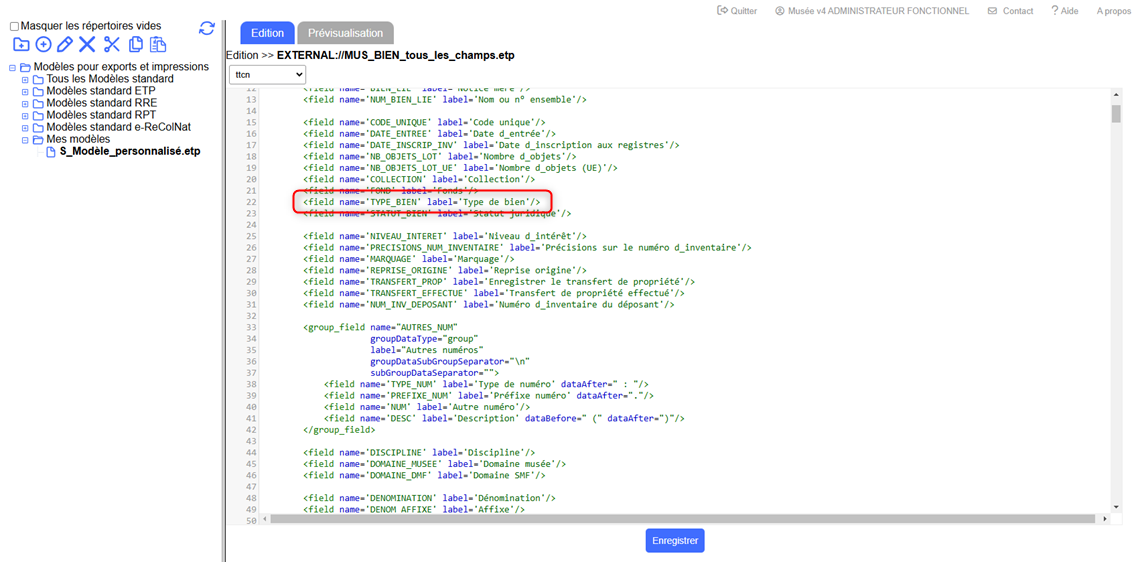Image resolution: width=1138 pixels, height=562 pixels.
Task: Click the add (plus circle) icon
Action: click(x=43, y=45)
